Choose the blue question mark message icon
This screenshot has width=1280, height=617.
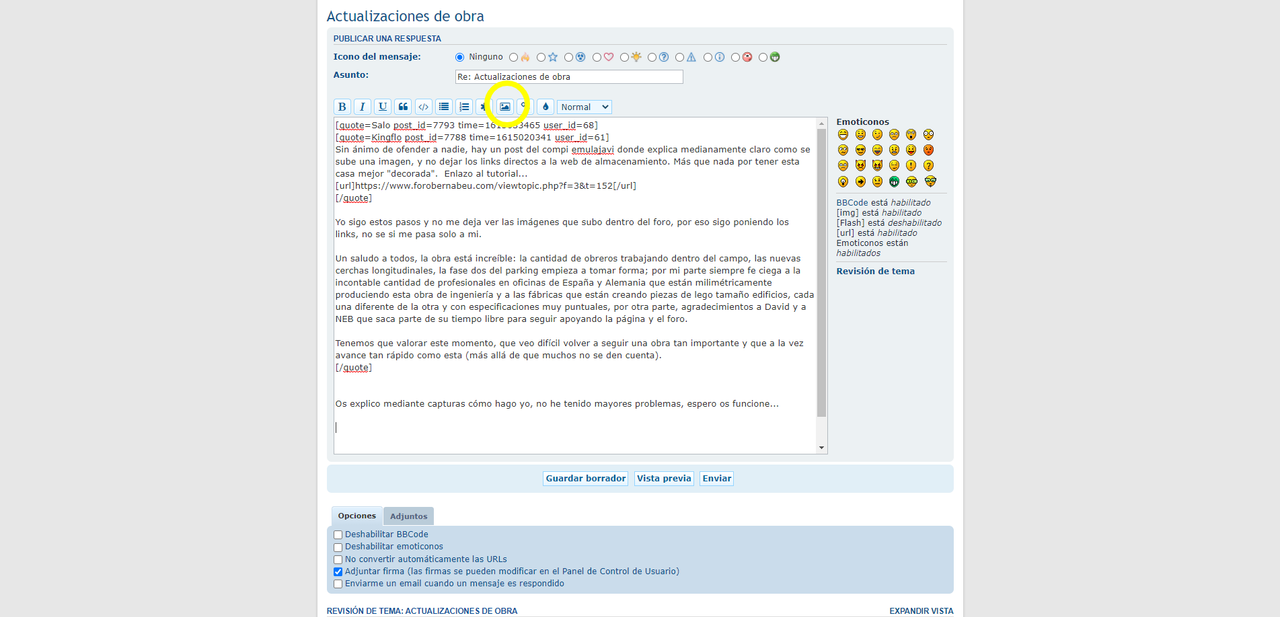652,57
